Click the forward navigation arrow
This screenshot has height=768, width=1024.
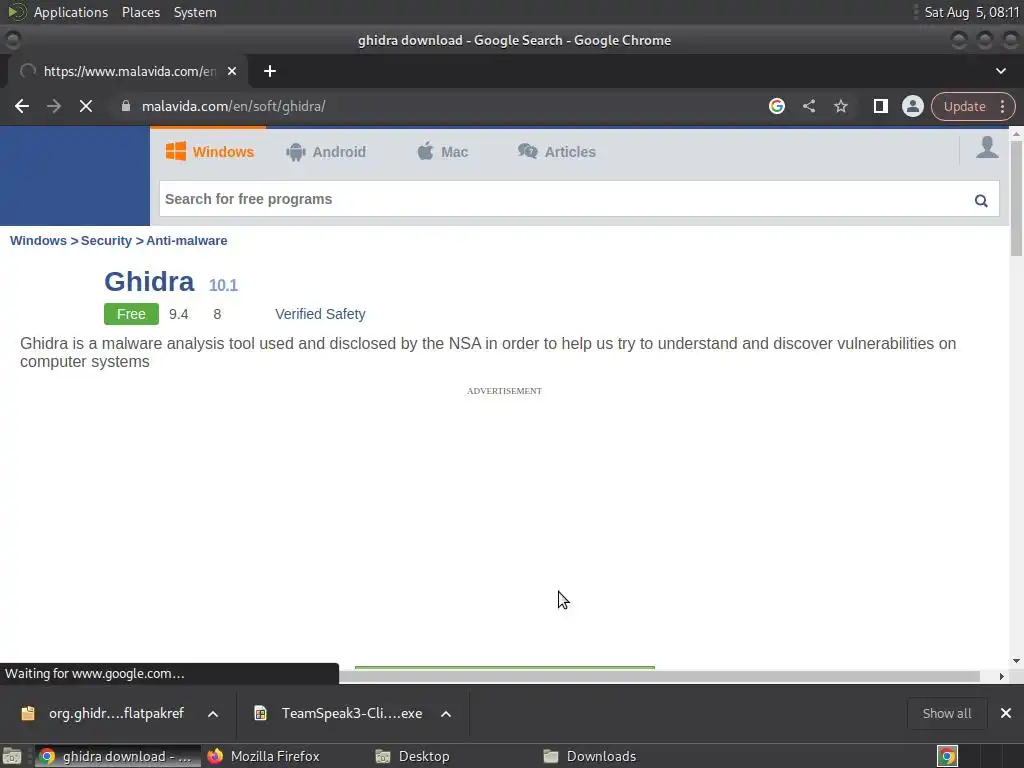tap(54, 106)
